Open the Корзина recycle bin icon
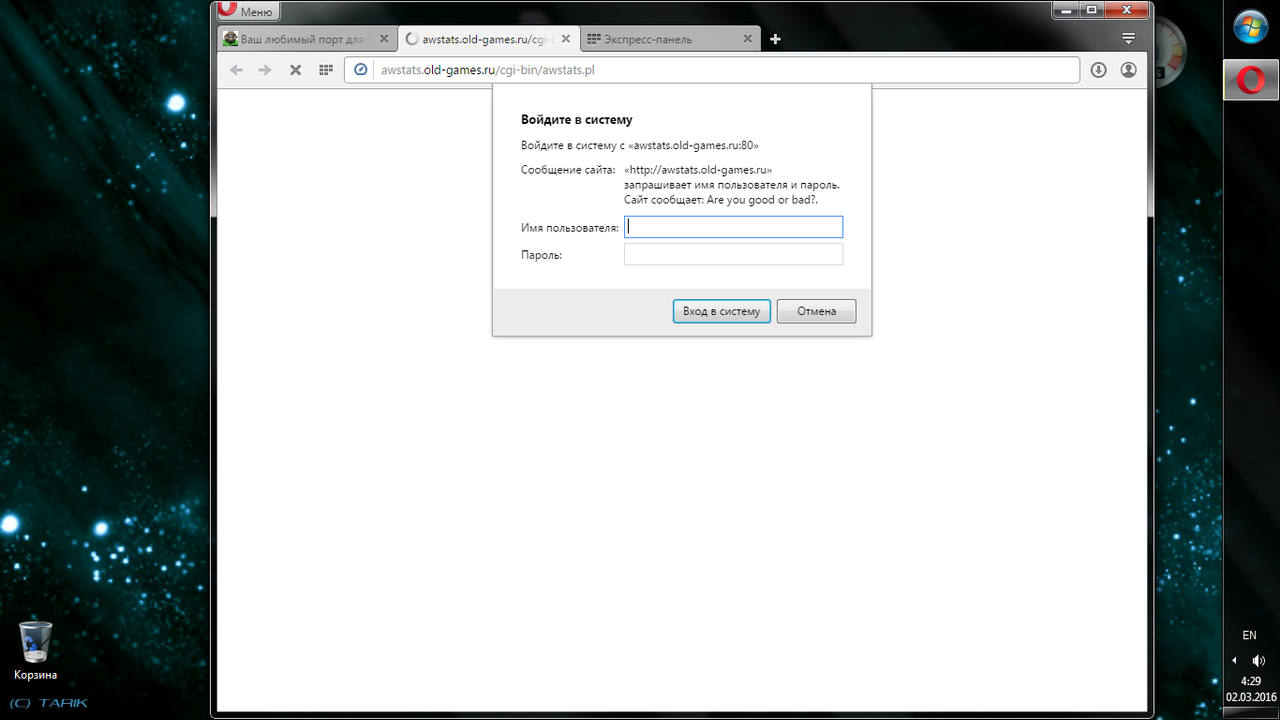The width and height of the screenshot is (1280, 720). point(35,650)
